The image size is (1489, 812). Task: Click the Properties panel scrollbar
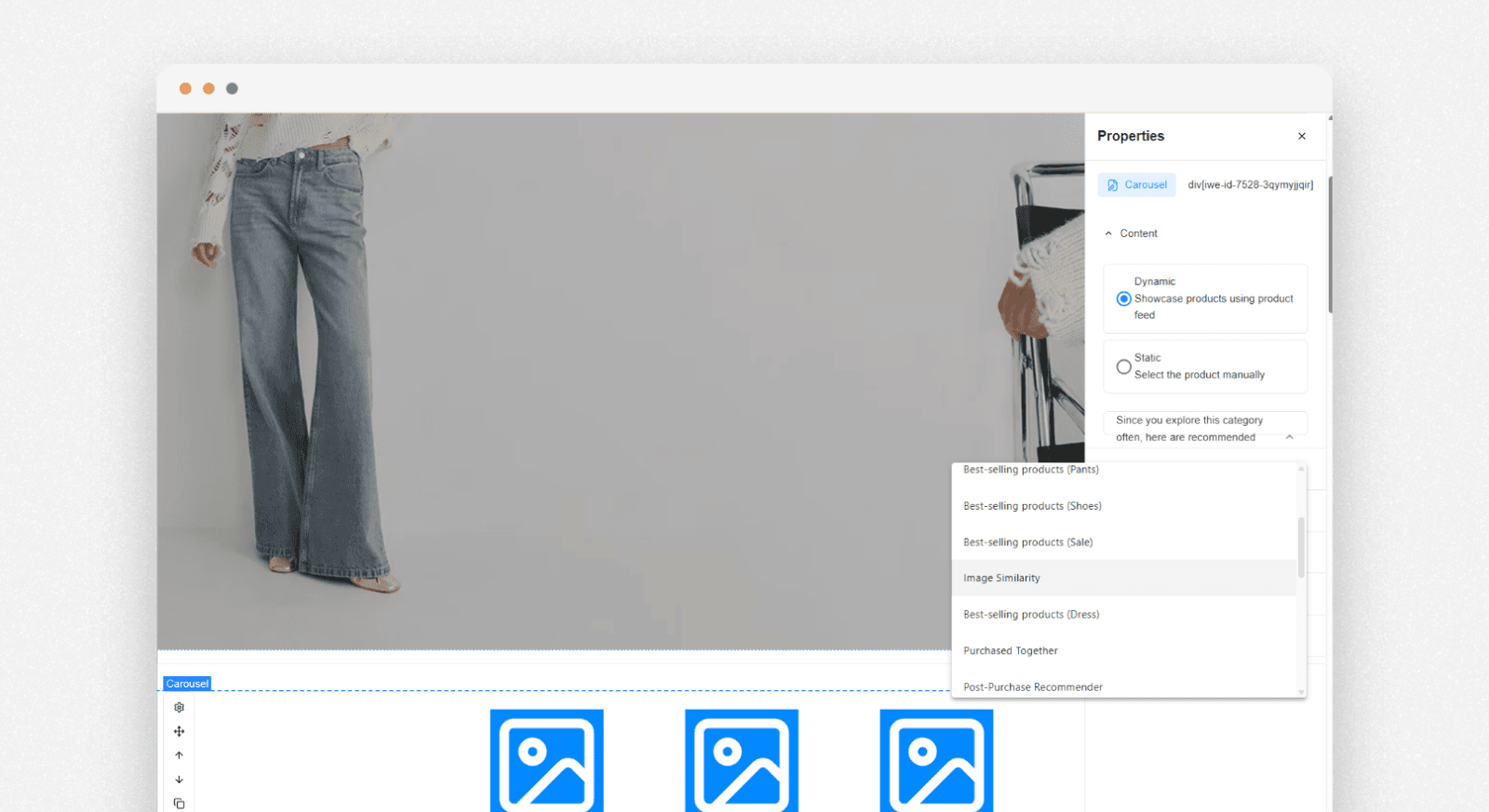pos(1330,245)
